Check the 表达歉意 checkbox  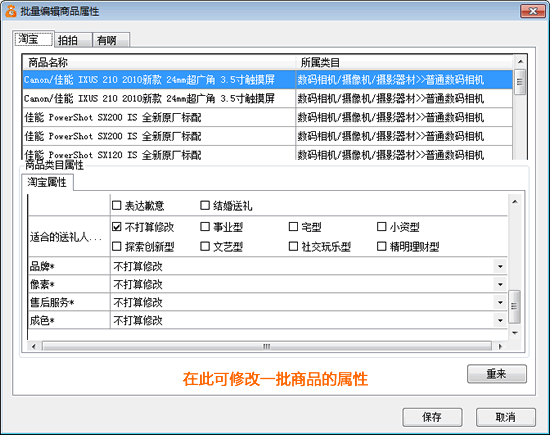116,205
